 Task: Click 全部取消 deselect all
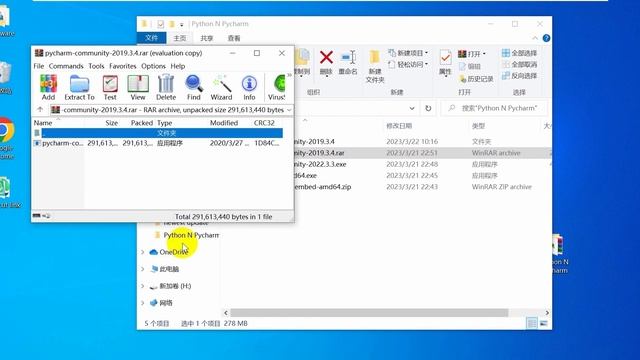[519, 64]
